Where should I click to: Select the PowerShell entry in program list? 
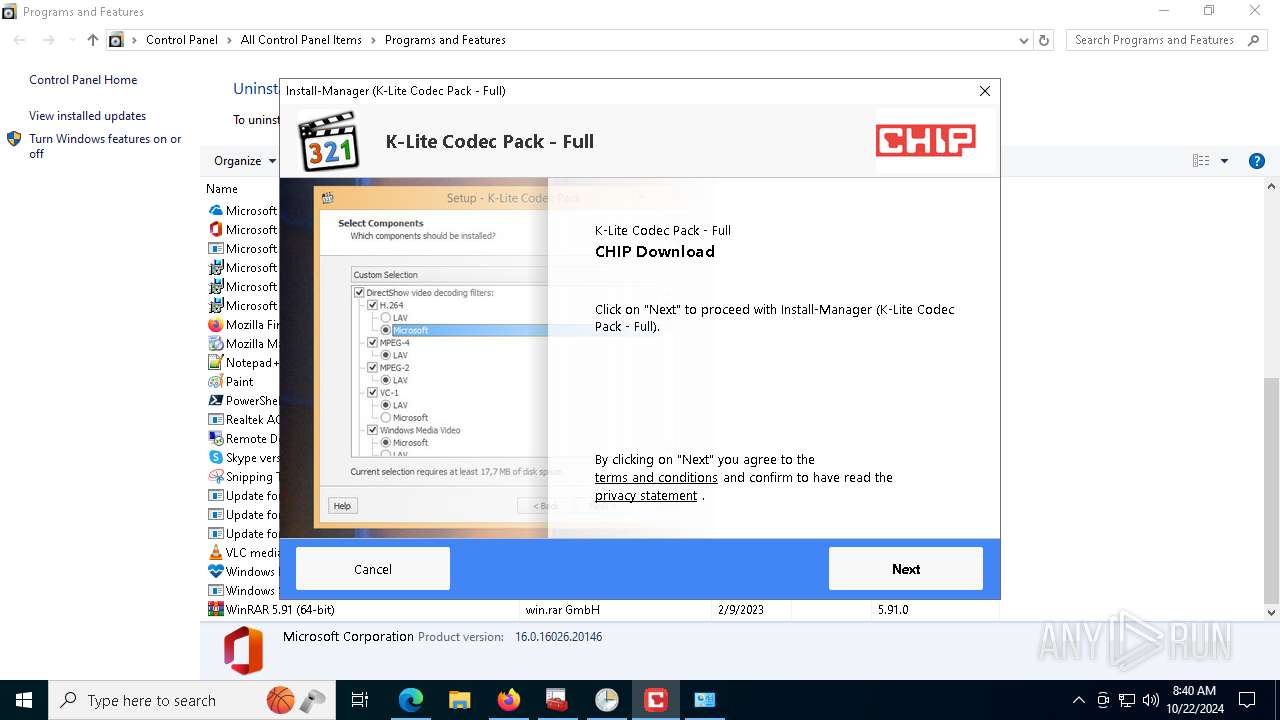click(243, 401)
